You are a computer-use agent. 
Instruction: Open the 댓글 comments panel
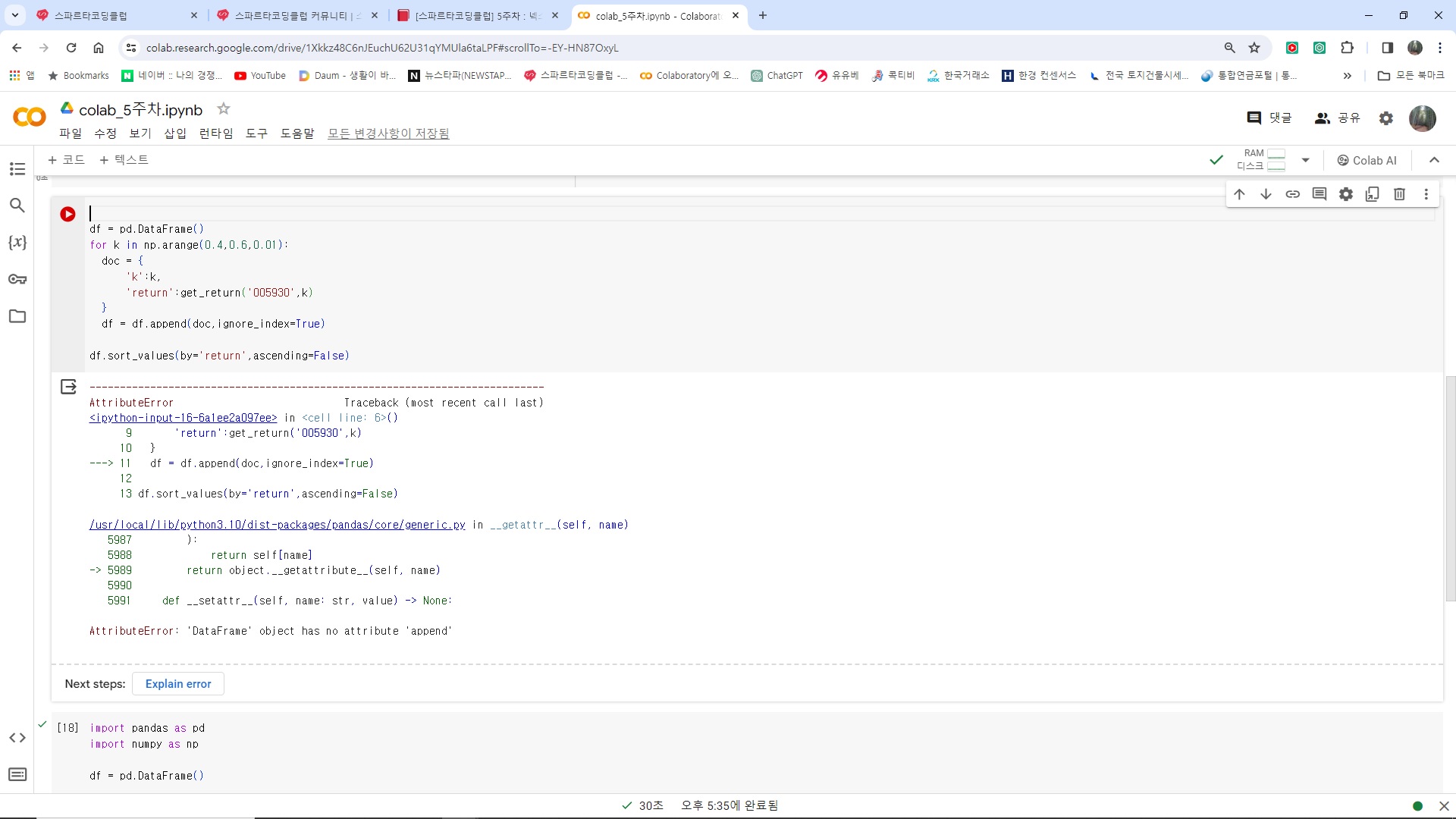click(1269, 118)
